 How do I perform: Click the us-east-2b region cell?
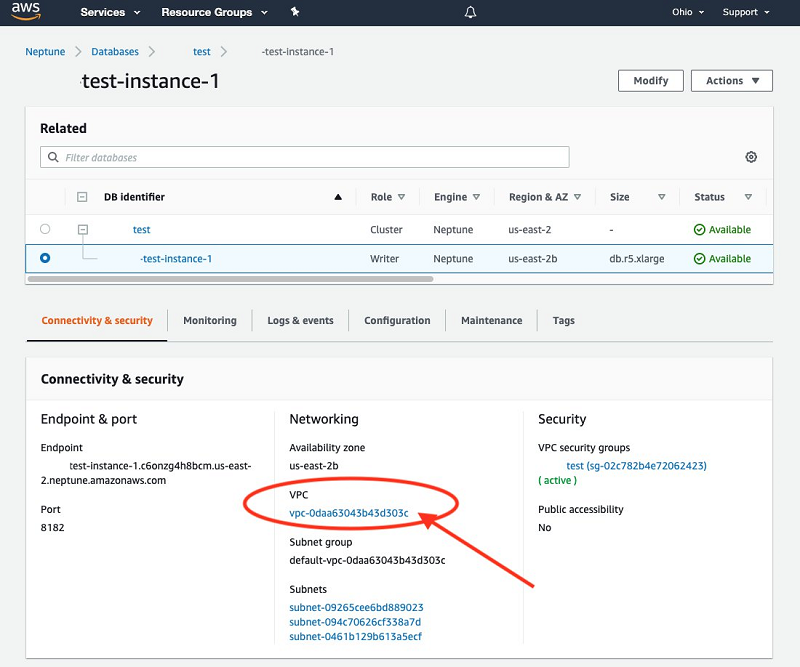pyautogui.click(x=533, y=259)
